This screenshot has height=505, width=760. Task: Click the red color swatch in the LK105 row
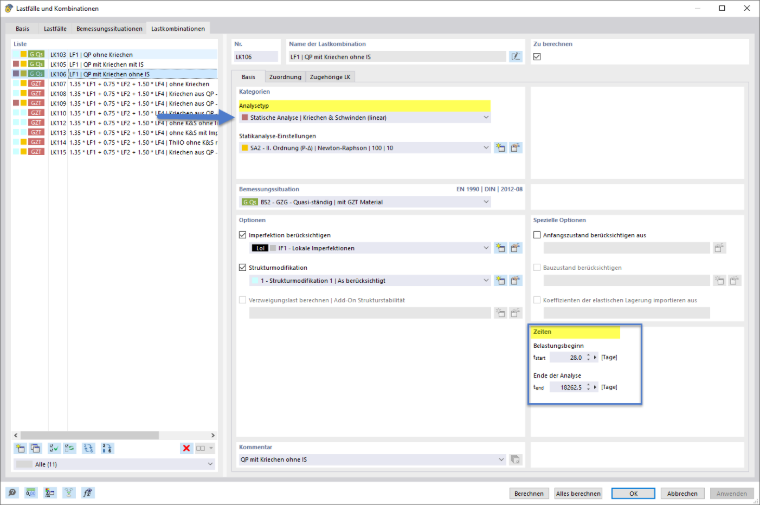(x=16, y=64)
